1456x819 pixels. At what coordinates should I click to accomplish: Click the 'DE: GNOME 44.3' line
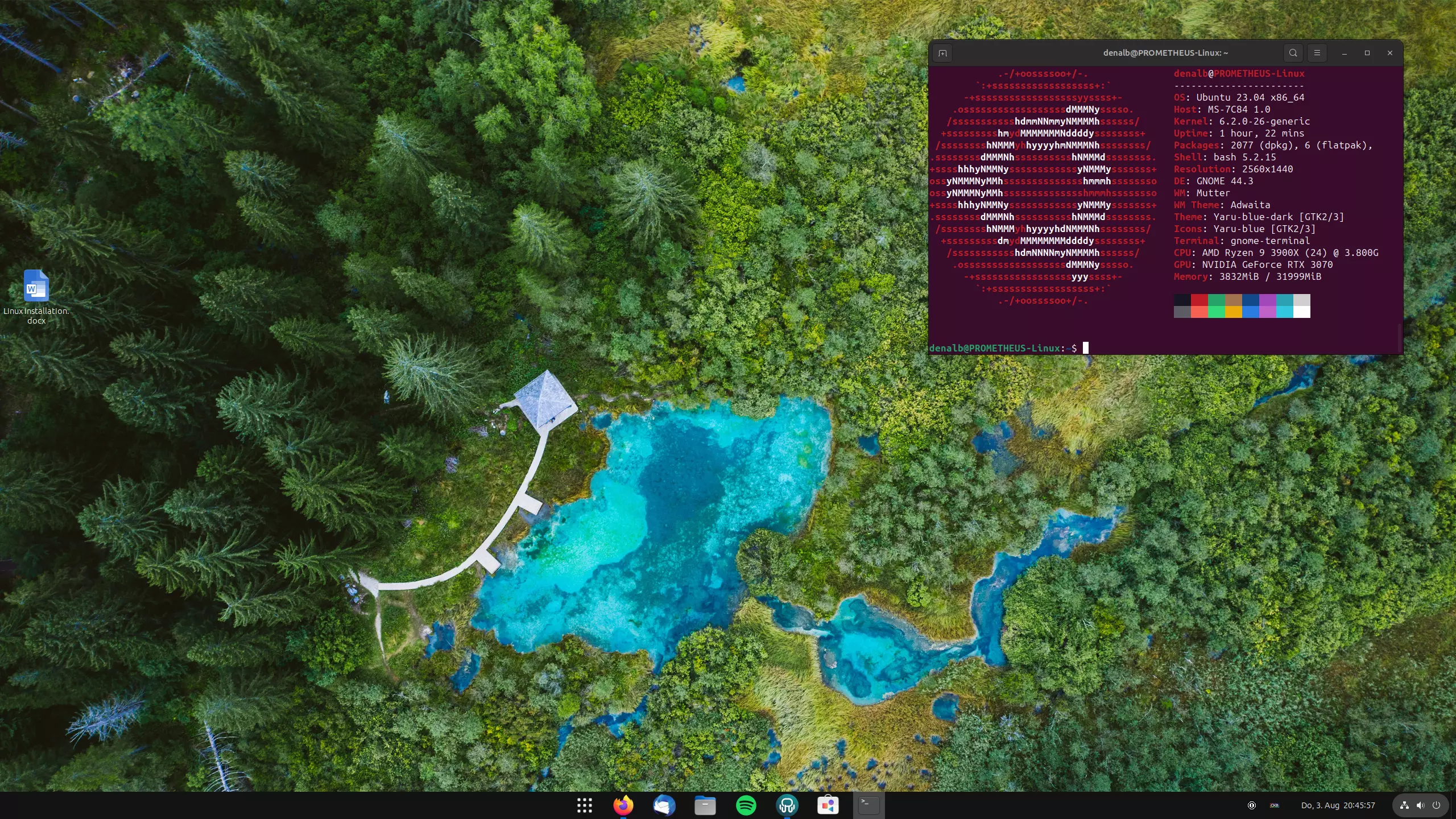tap(1214, 181)
